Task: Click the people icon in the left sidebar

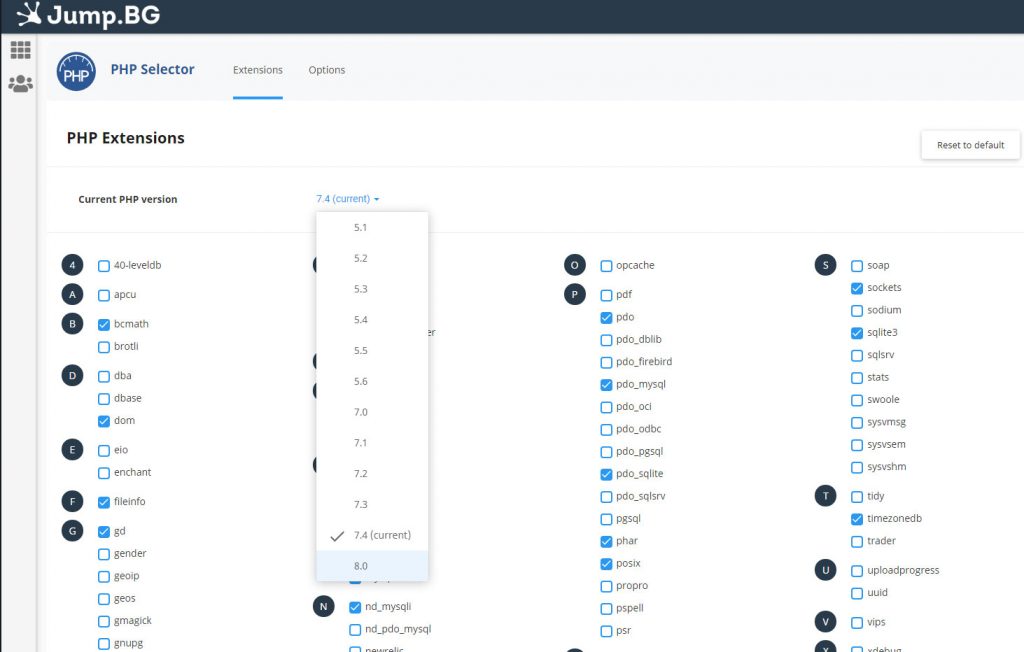Action: point(20,83)
